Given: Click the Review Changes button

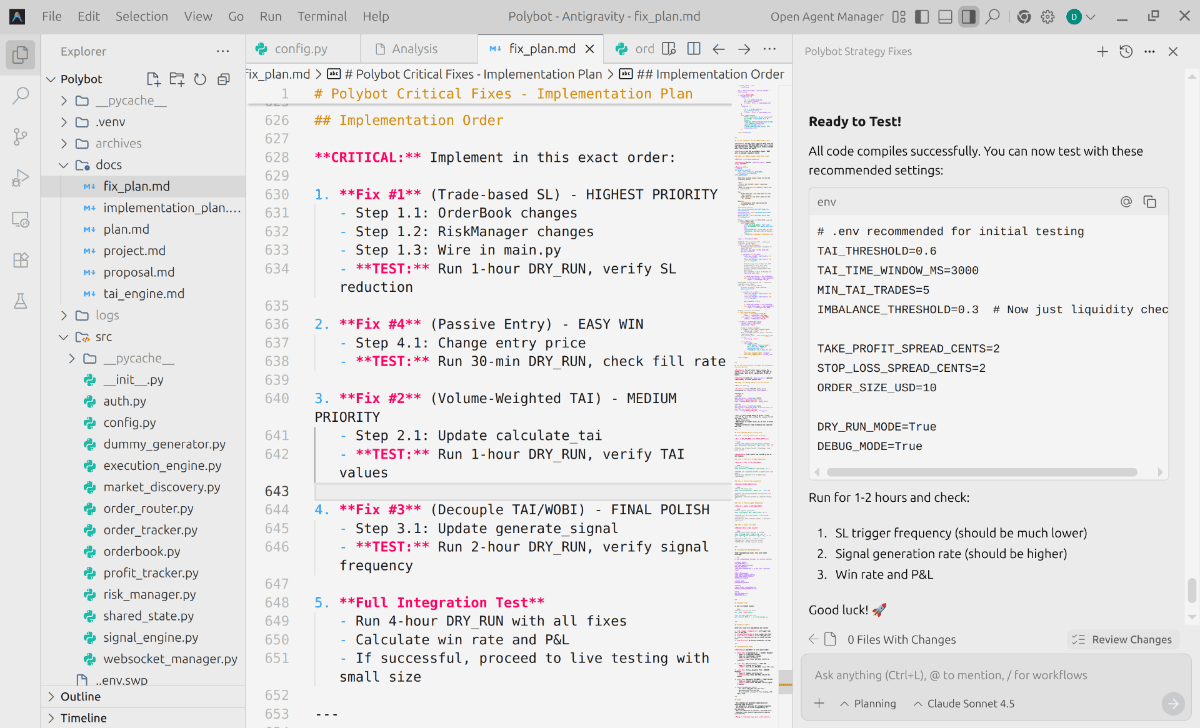Looking at the screenshot, I should tap(1122, 639).
